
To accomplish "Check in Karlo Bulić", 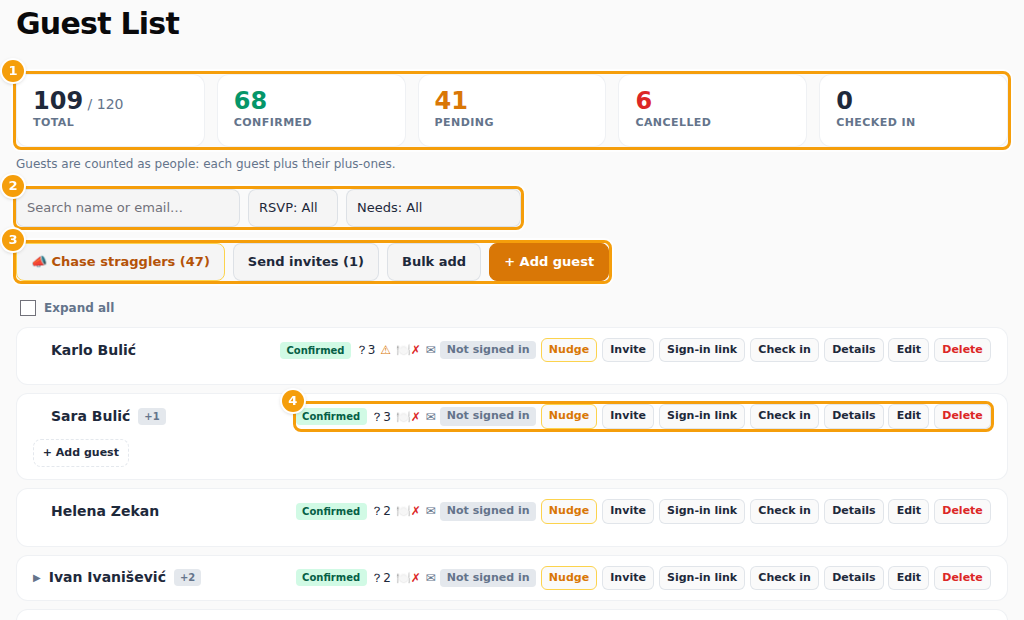I will [784, 350].
